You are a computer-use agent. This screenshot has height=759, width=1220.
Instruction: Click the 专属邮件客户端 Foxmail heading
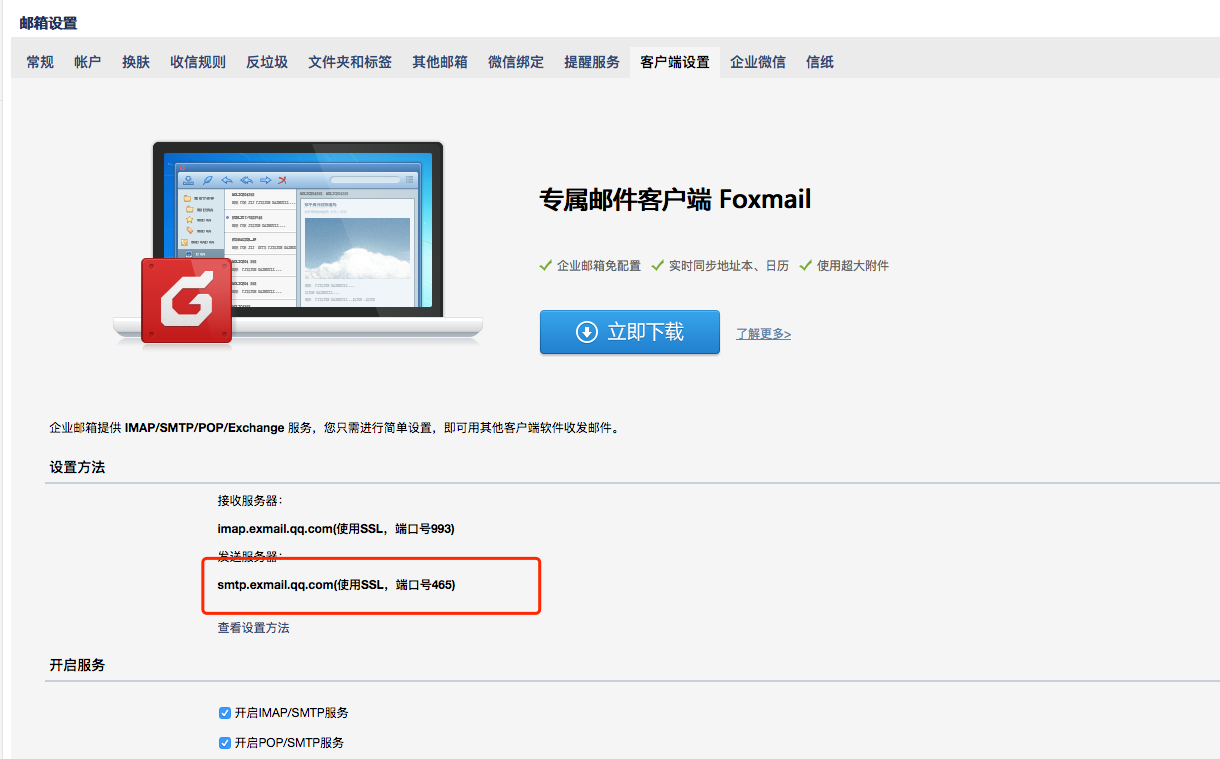[675, 199]
